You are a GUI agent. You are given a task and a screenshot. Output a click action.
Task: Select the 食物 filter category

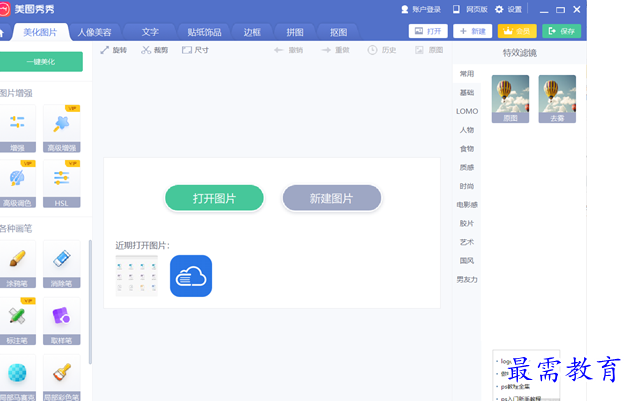point(467,149)
